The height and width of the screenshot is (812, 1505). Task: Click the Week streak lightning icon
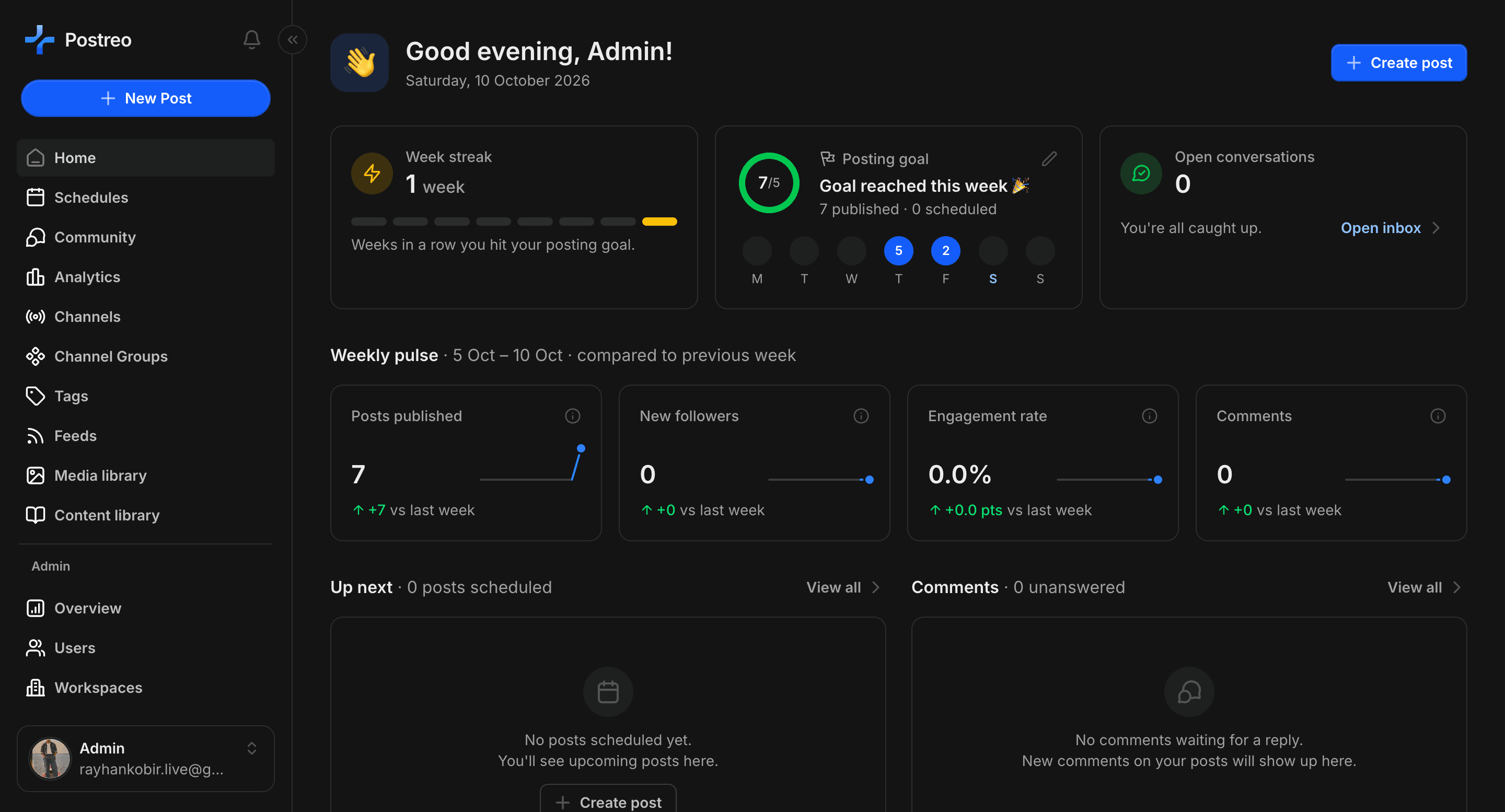372,173
